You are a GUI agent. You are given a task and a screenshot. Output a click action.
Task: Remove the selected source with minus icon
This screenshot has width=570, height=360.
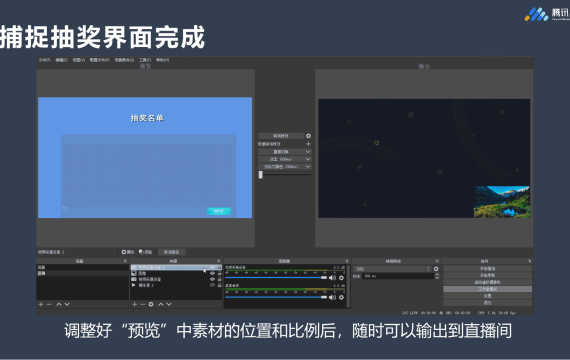click(142, 304)
